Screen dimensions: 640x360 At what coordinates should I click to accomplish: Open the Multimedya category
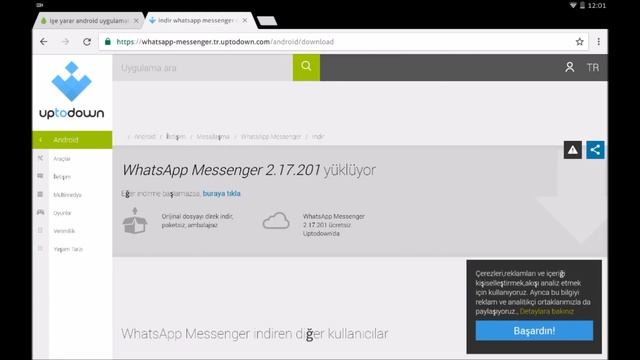click(67, 195)
